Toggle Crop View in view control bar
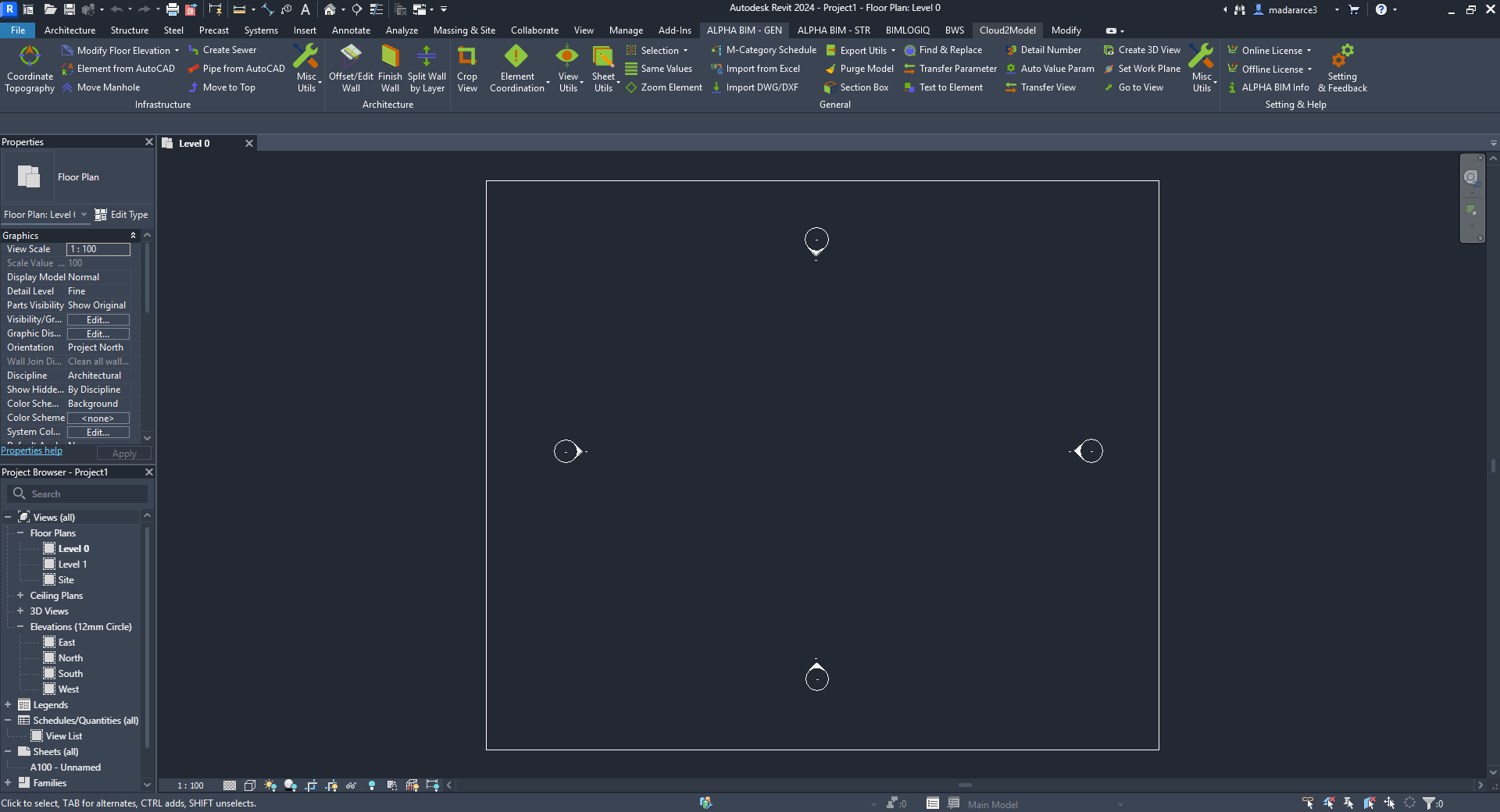This screenshot has width=1500, height=812. tap(311, 785)
